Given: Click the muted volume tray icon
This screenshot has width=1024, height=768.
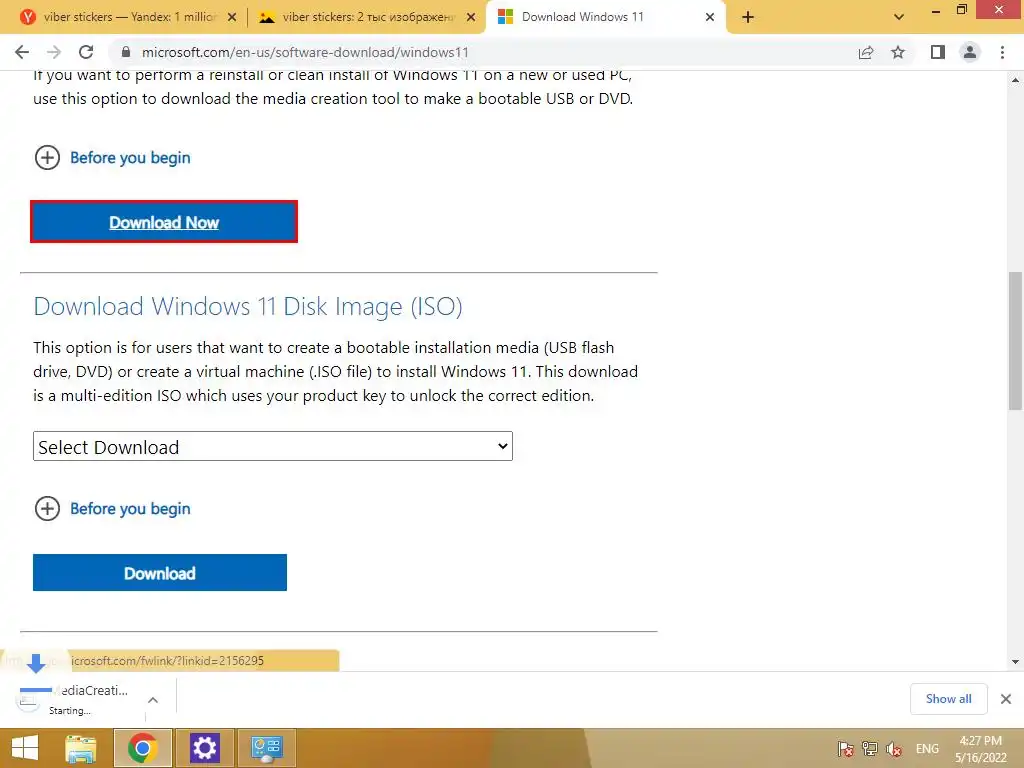Looking at the screenshot, I should (894, 748).
